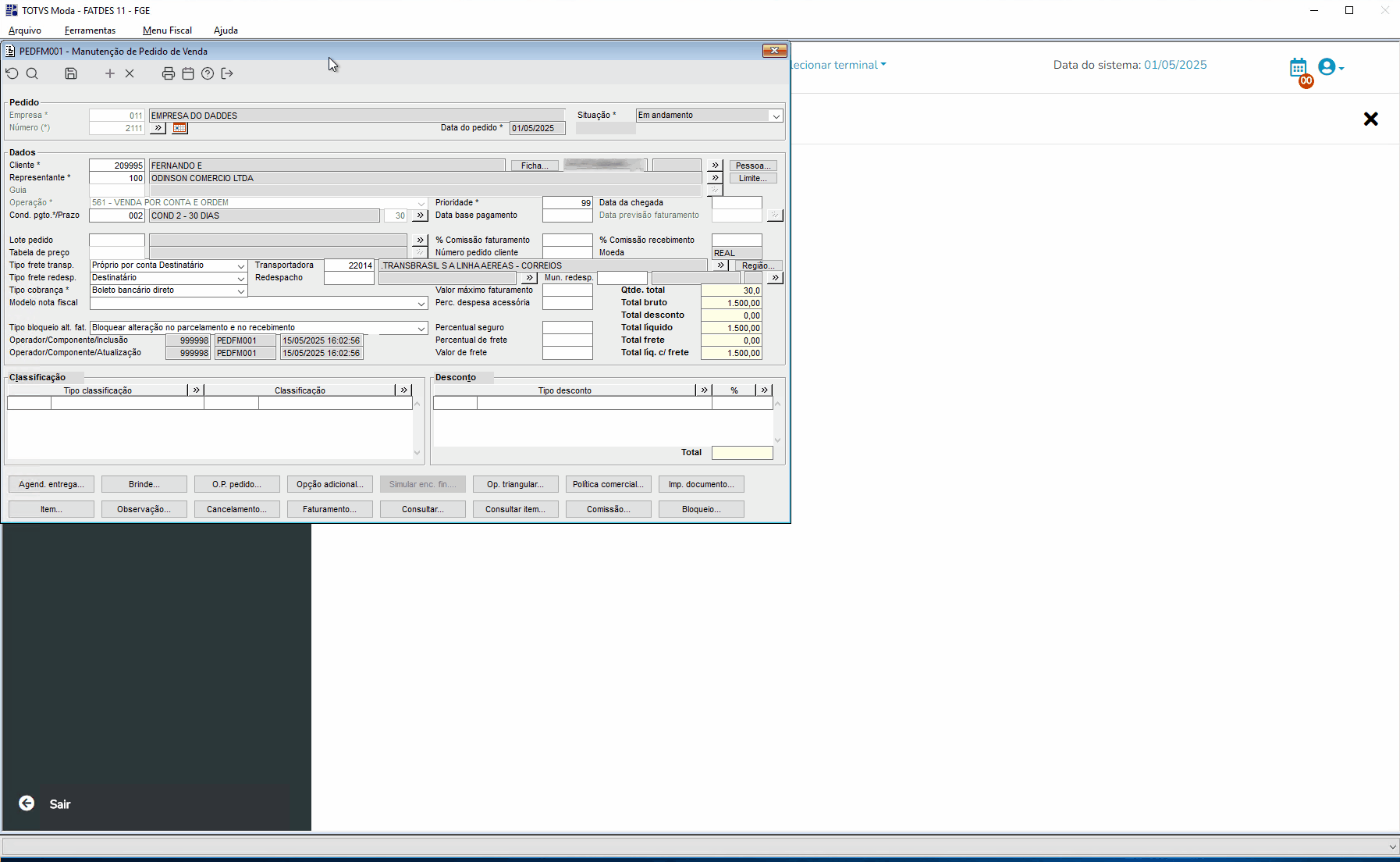Open the Tipo cobrança dropdown
The image size is (1400, 862).
pyautogui.click(x=241, y=290)
